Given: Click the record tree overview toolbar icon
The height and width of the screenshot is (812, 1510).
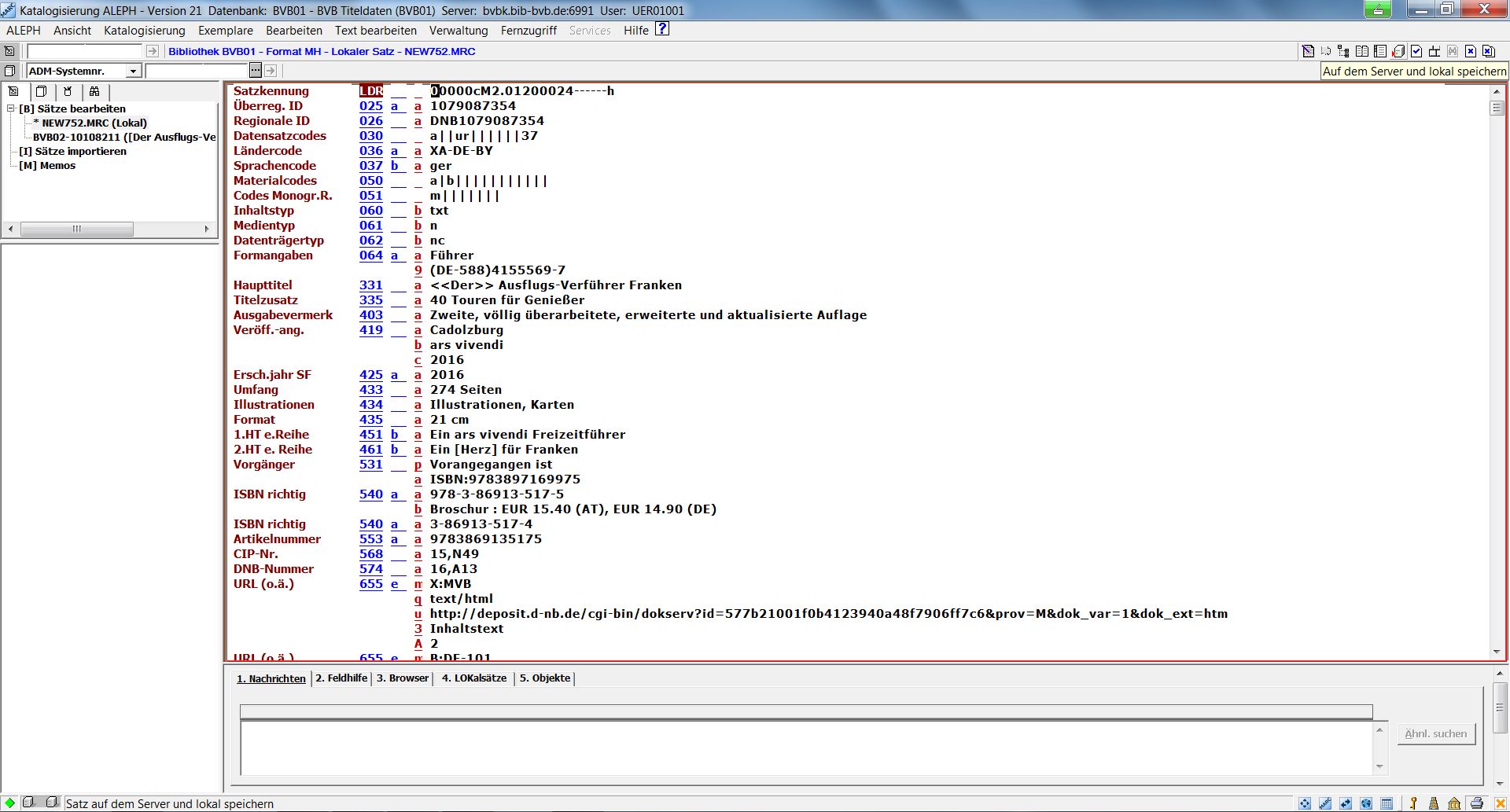Looking at the screenshot, I should [x=1344, y=52].
